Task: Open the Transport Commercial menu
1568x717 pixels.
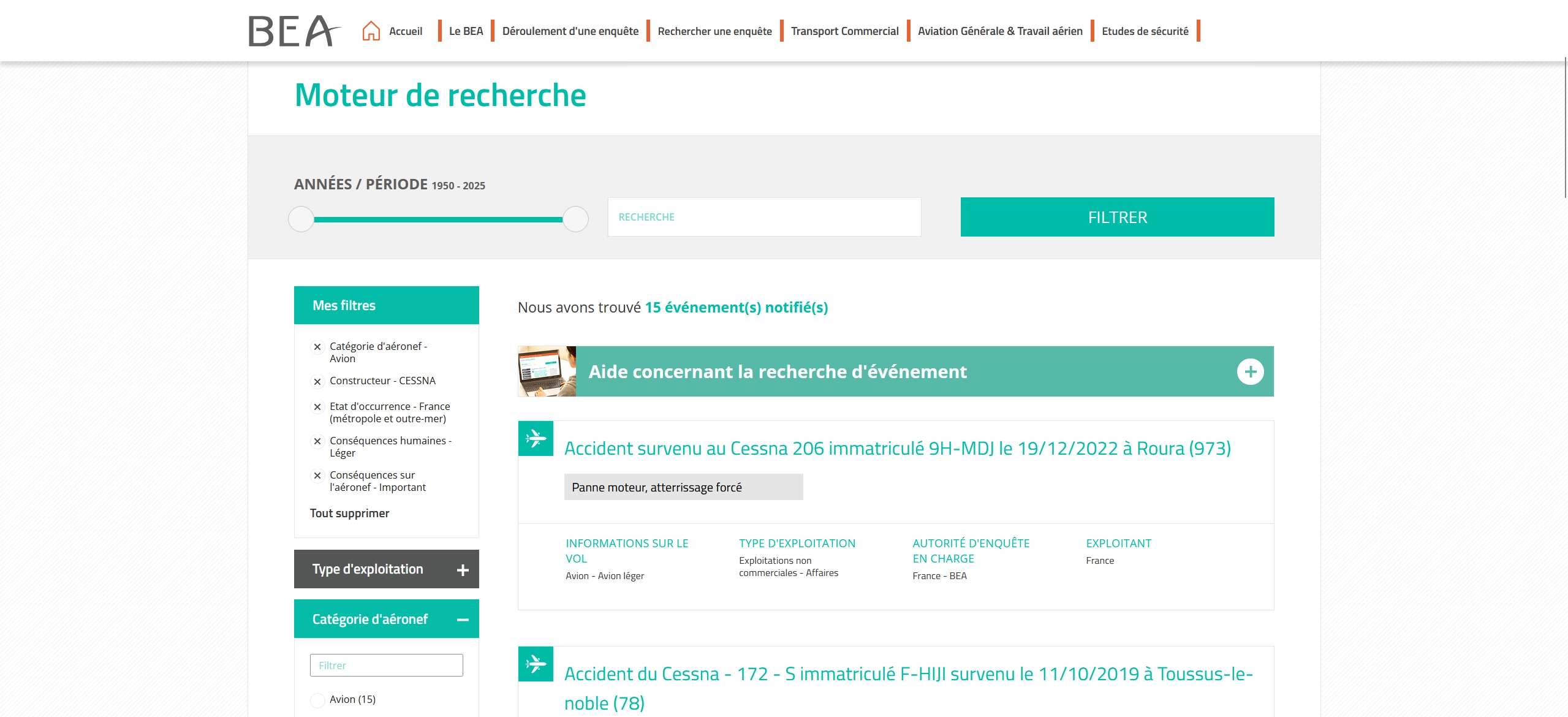Action: (844, 31)
